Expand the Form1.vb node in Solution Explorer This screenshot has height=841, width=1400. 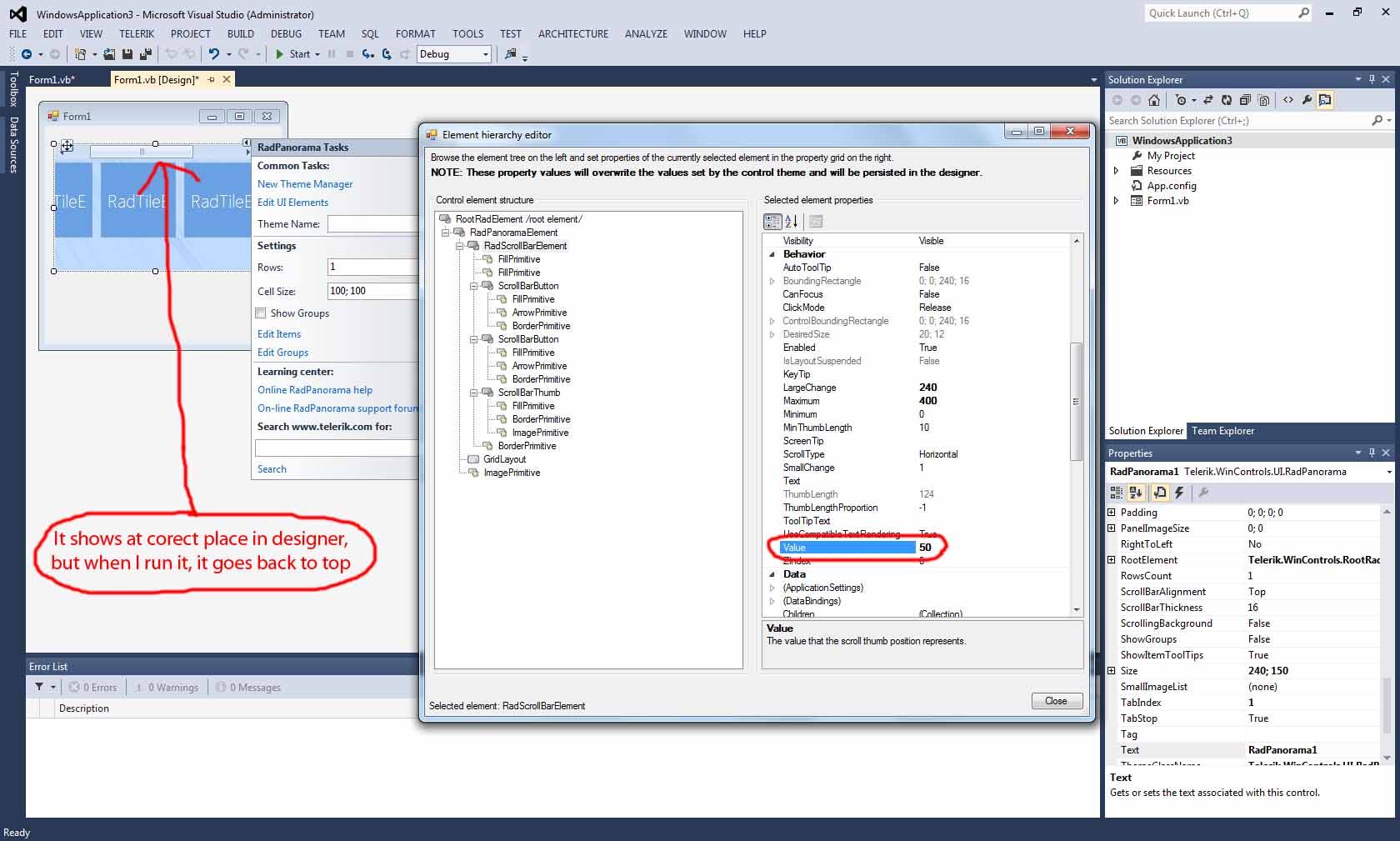point(1117,201)
